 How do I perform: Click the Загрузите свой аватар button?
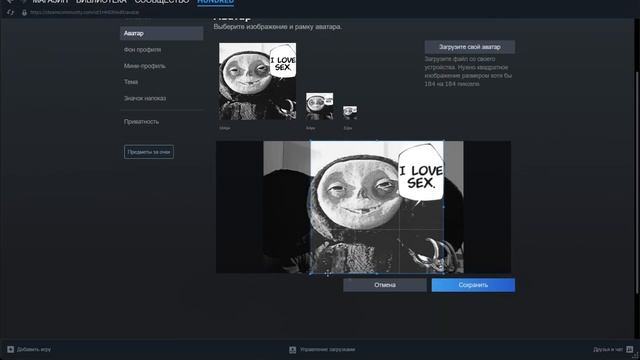pyautogui.click(x=469, y=47)
